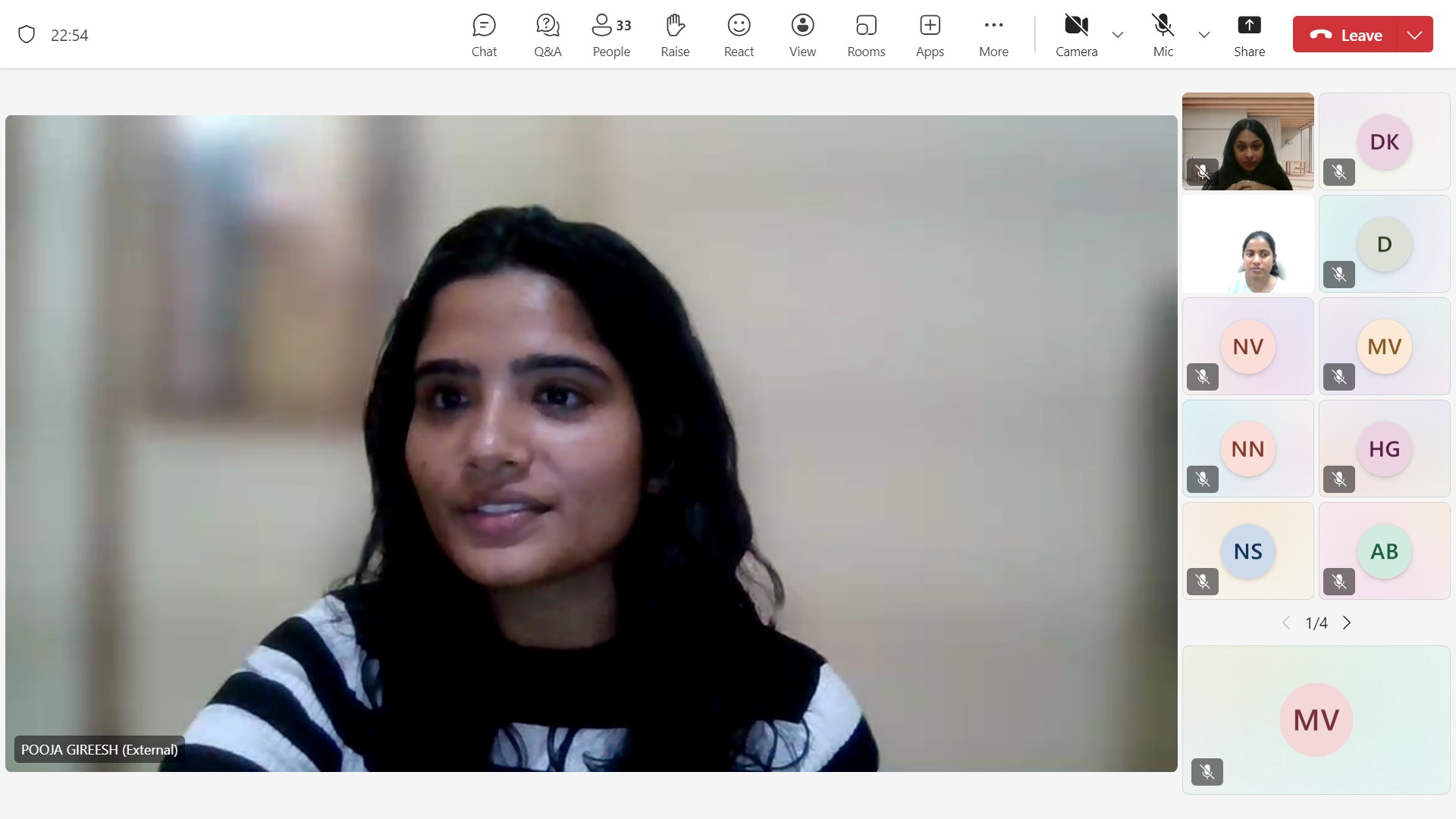Open the Apps add menu

click(930, 35)
